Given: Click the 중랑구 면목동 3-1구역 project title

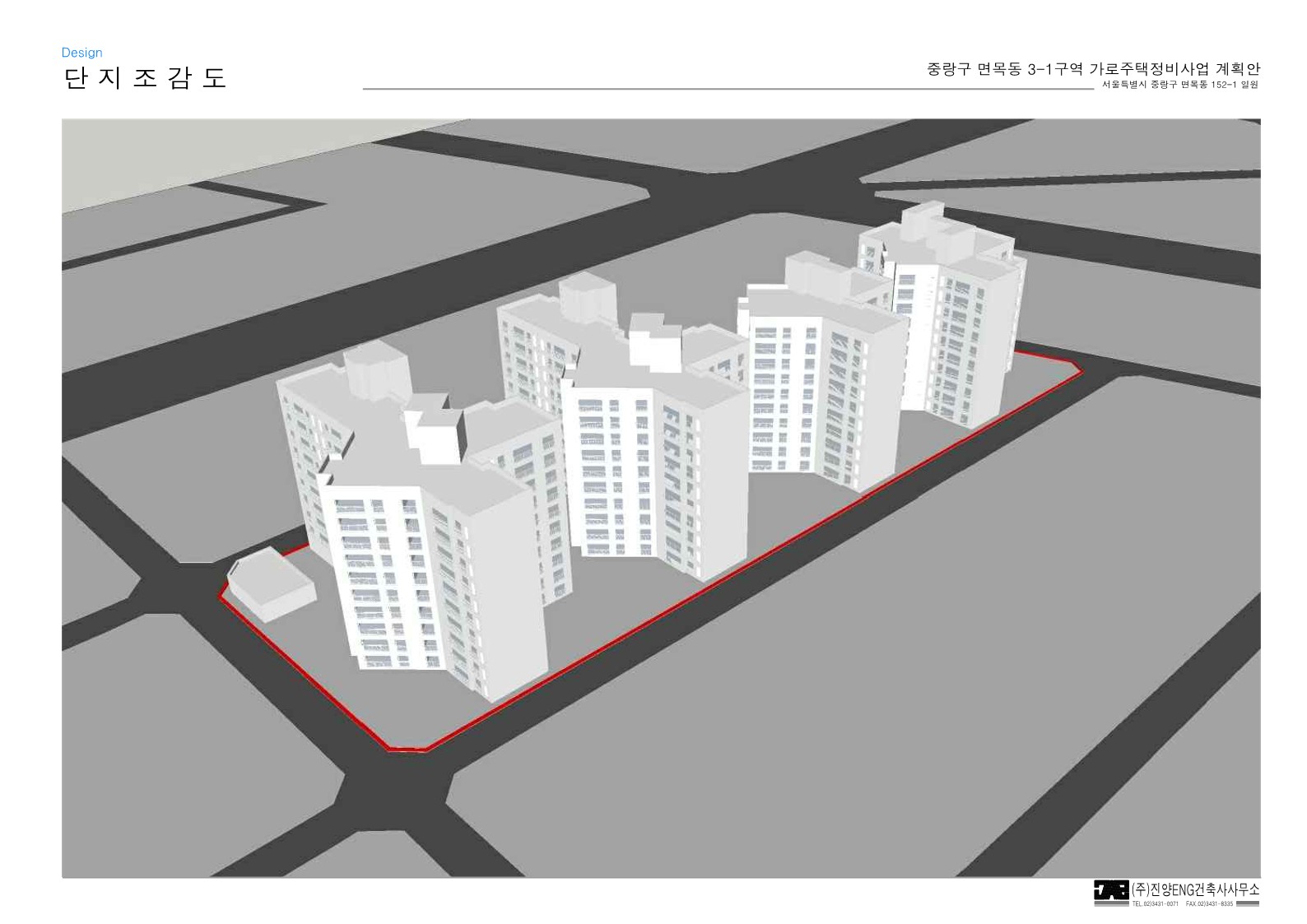Looking at the screenshot, I should coord(1092,69).
